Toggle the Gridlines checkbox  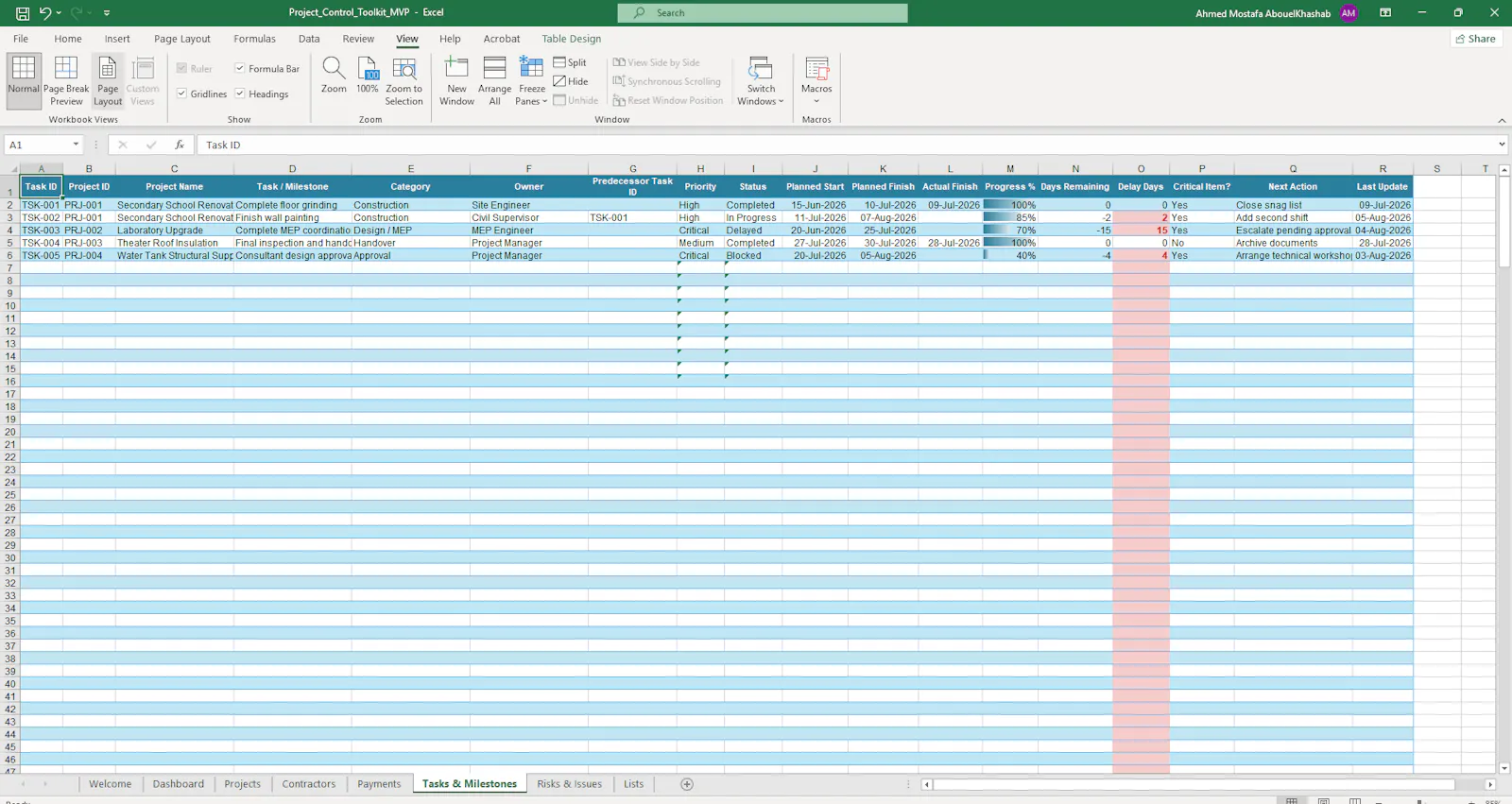point(181,94)
